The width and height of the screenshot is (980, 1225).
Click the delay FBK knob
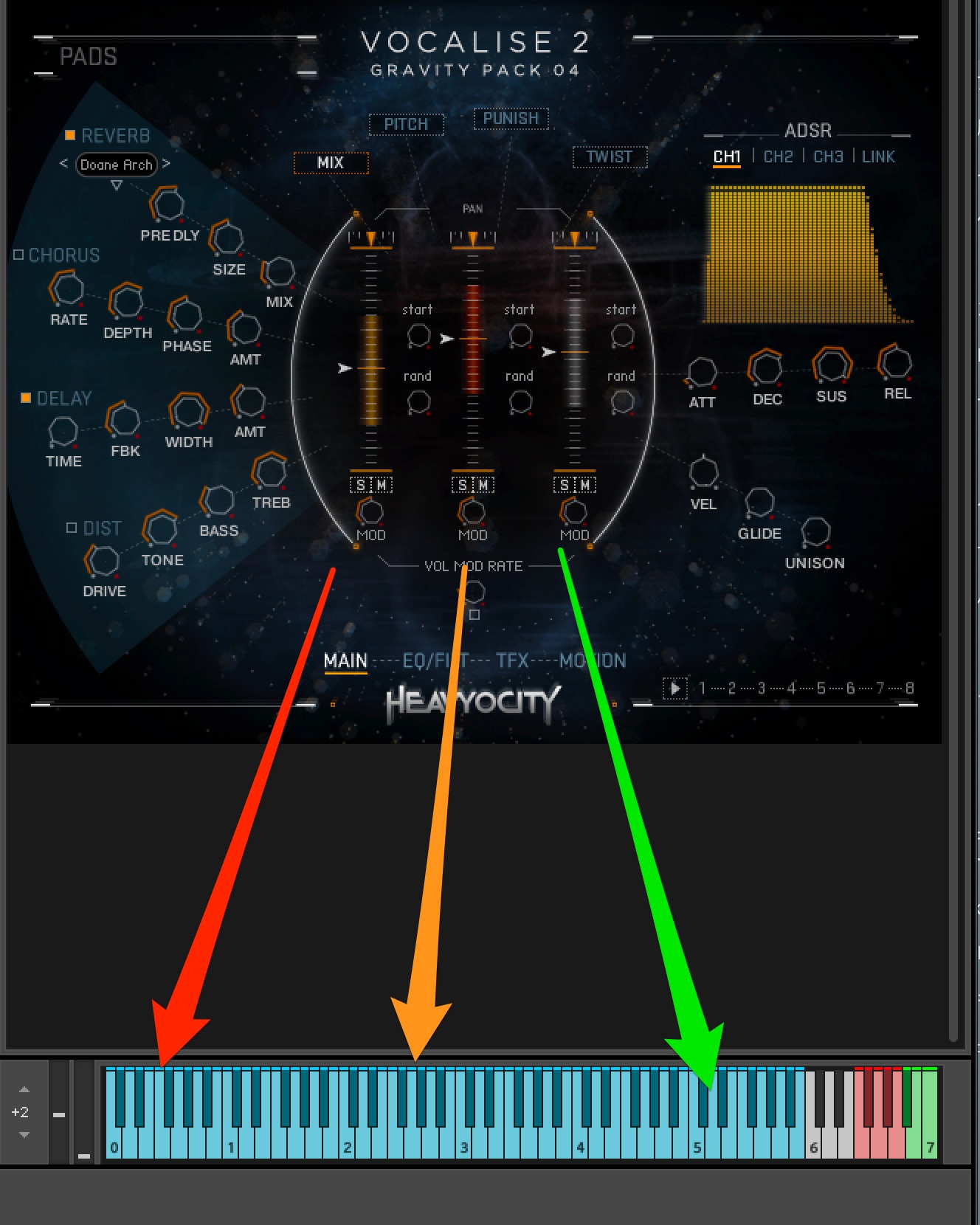pos(123,420)
